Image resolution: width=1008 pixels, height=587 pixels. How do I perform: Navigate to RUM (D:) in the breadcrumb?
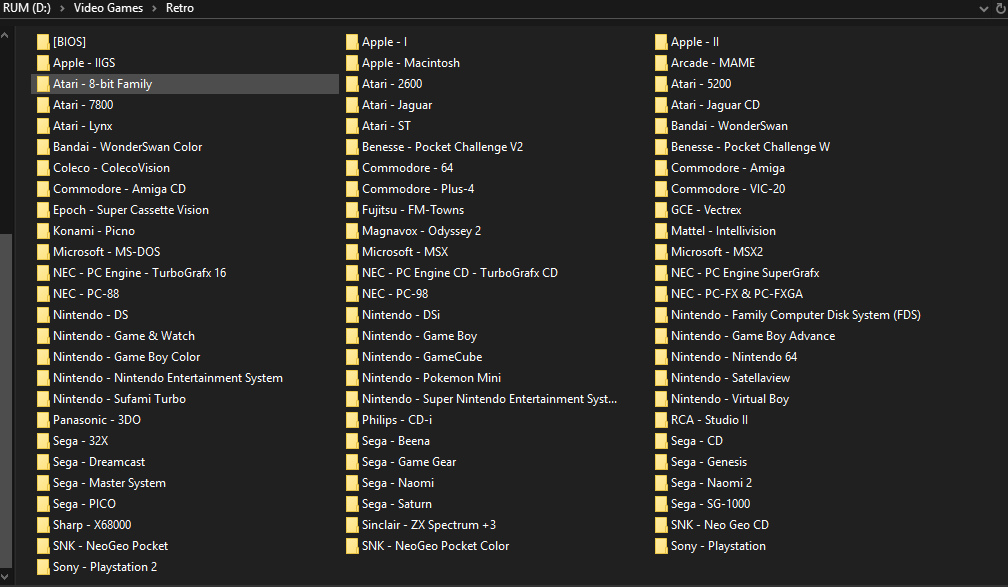tap(27, 9)
